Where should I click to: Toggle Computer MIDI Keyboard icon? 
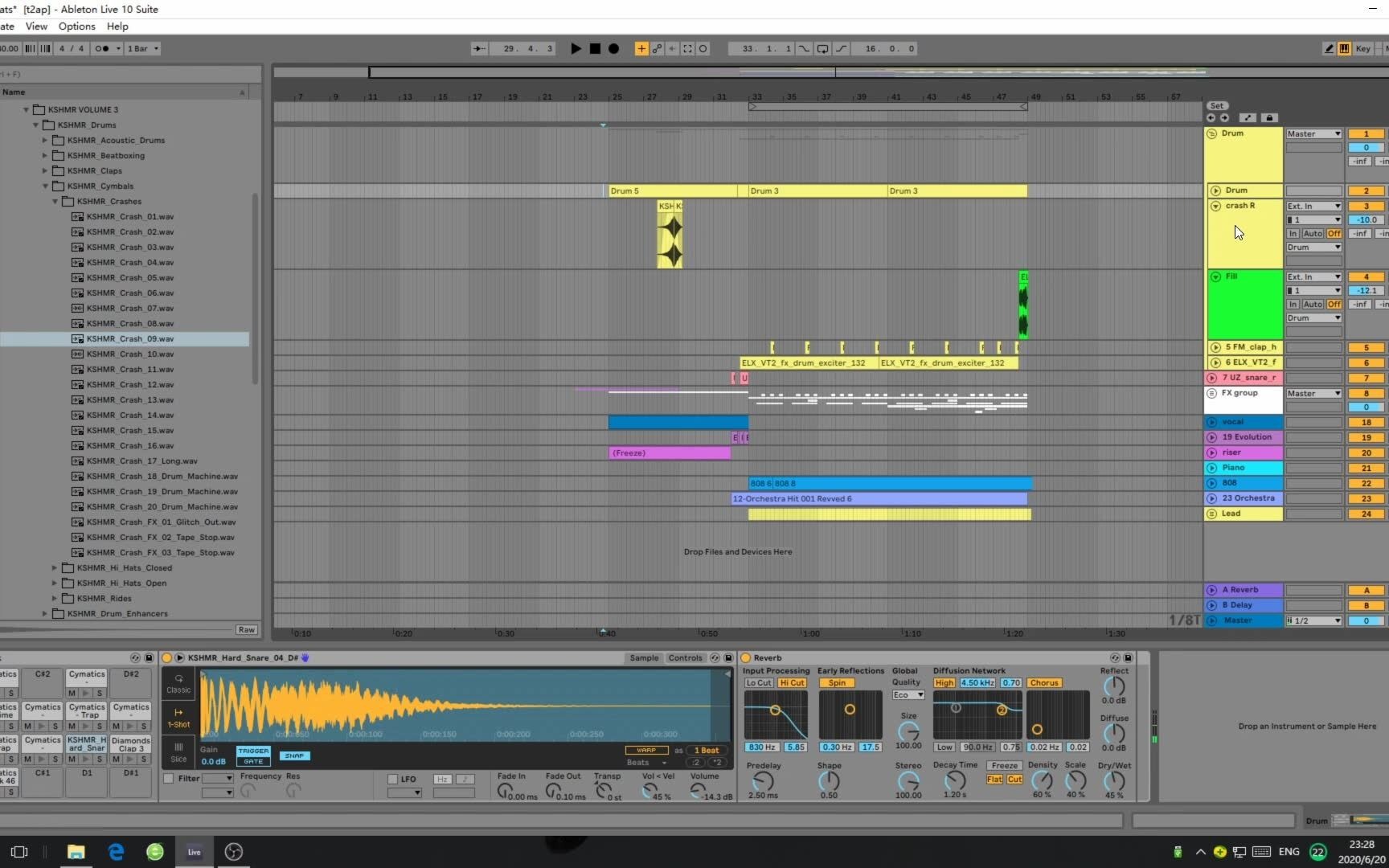1344,48
